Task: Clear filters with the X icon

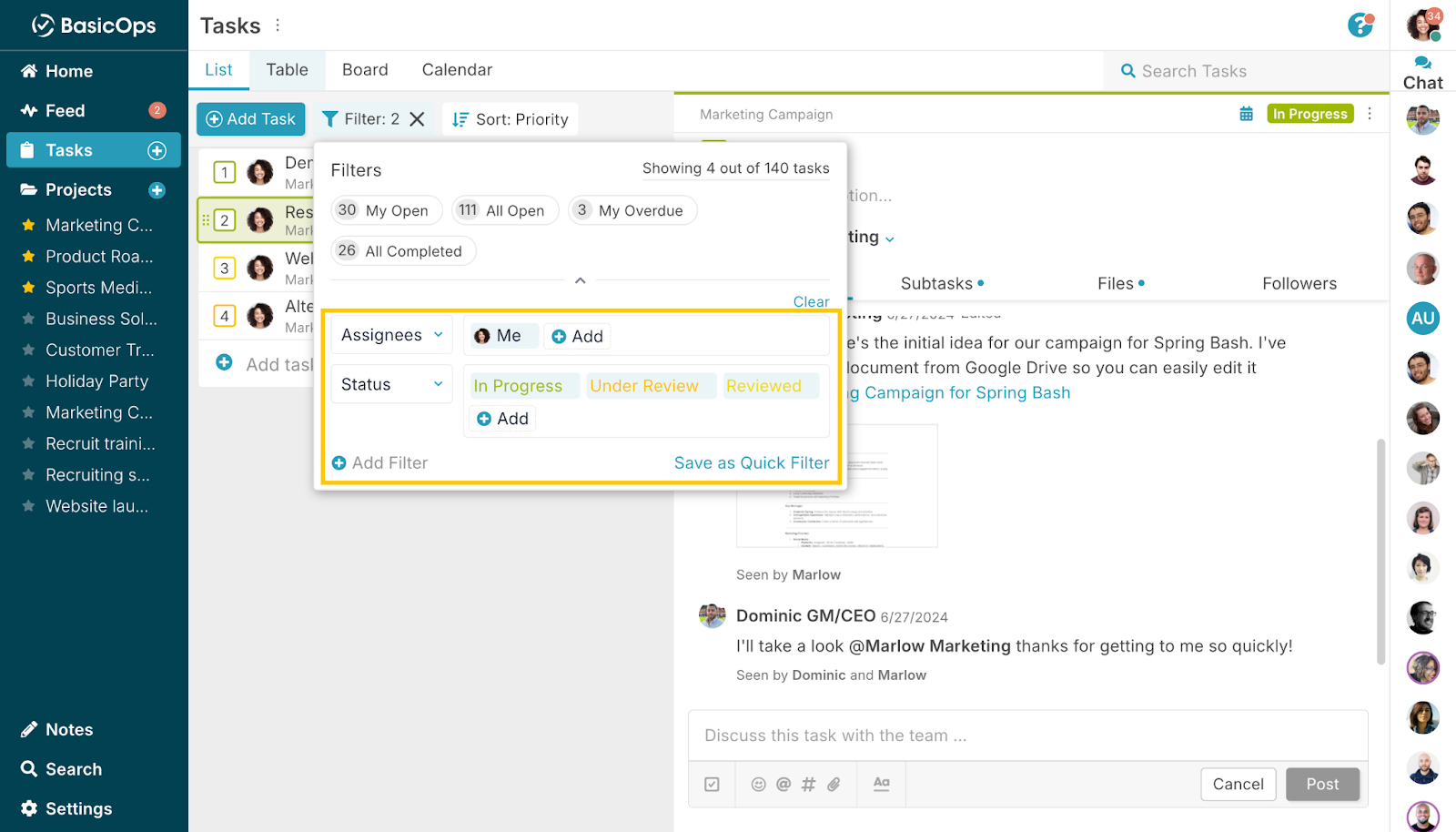Action: [x=417, y=119]
